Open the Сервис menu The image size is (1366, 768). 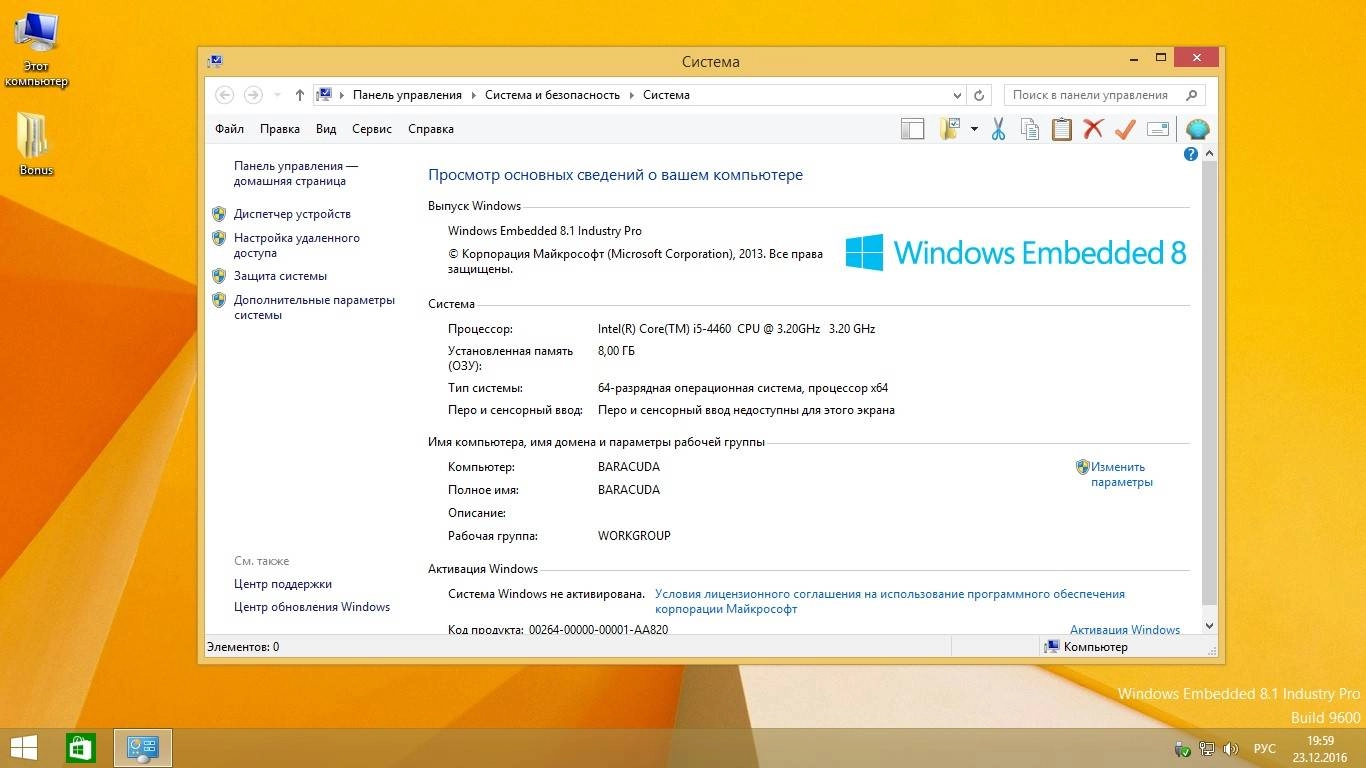tap(372, 129)
